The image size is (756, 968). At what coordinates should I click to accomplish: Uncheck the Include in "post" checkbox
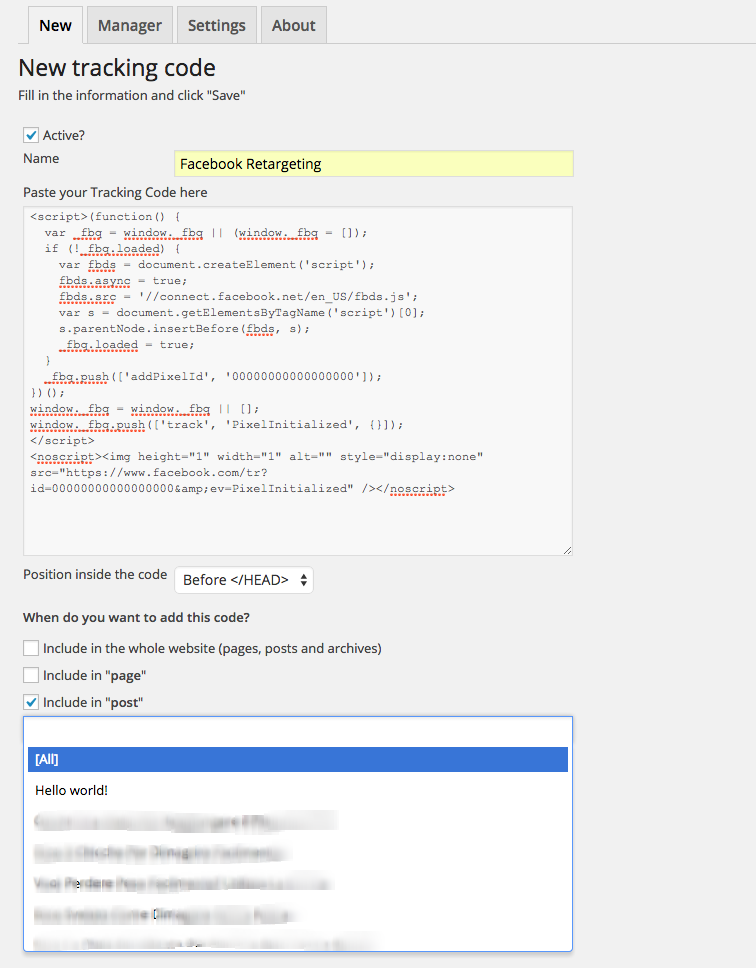31,703
